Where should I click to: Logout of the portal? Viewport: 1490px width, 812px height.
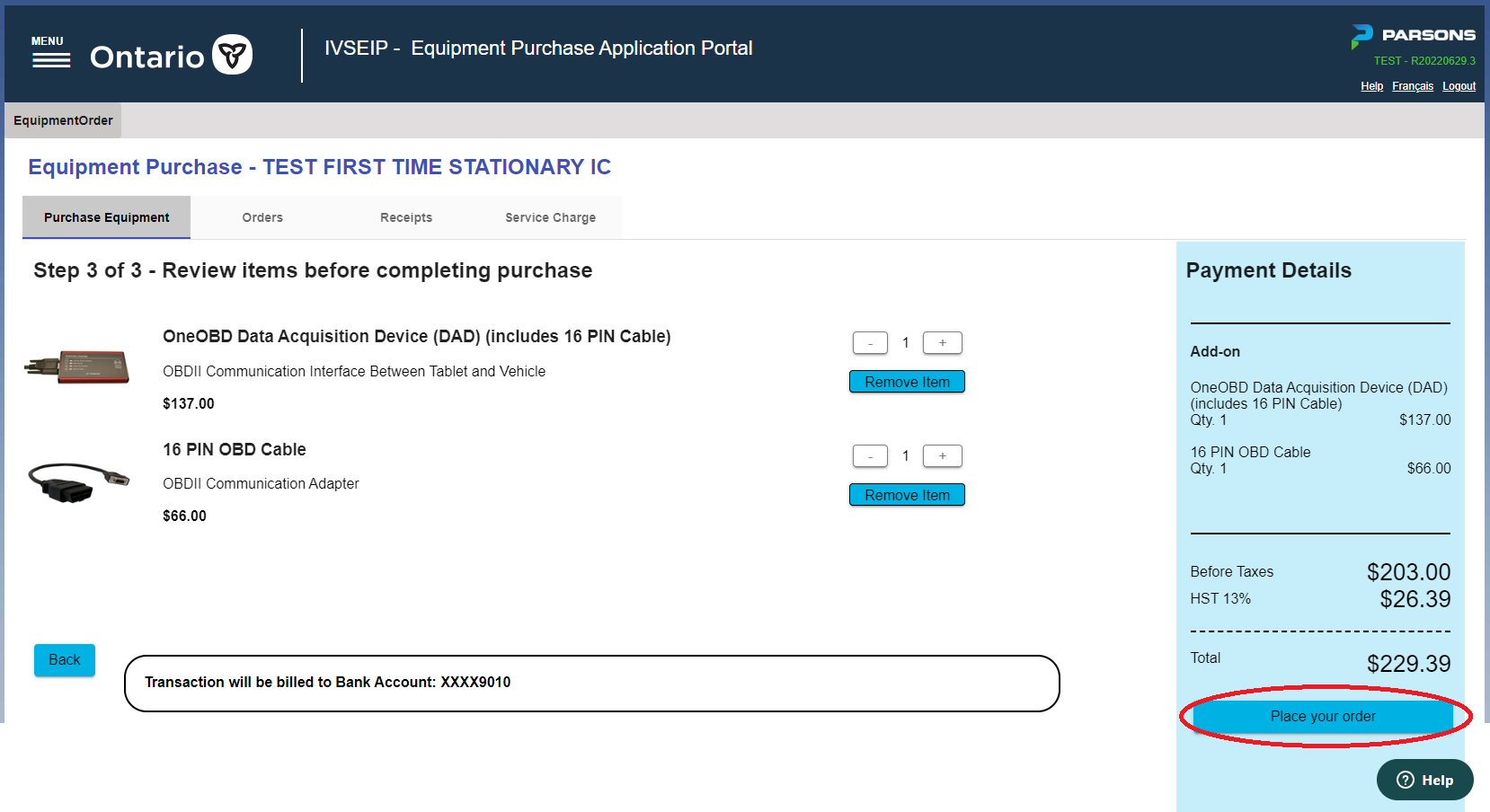(x=1459, y=86)
